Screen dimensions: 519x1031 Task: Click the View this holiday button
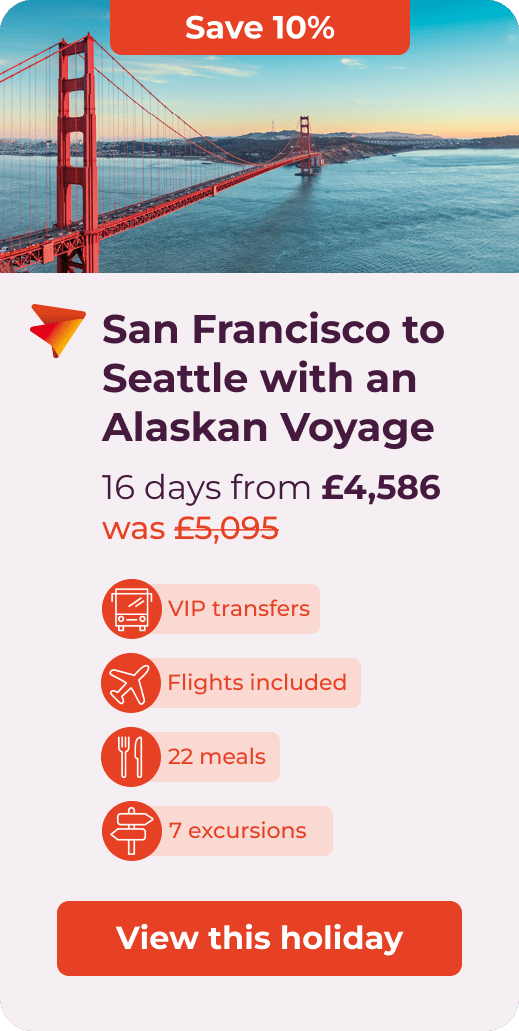coord(259,938)
